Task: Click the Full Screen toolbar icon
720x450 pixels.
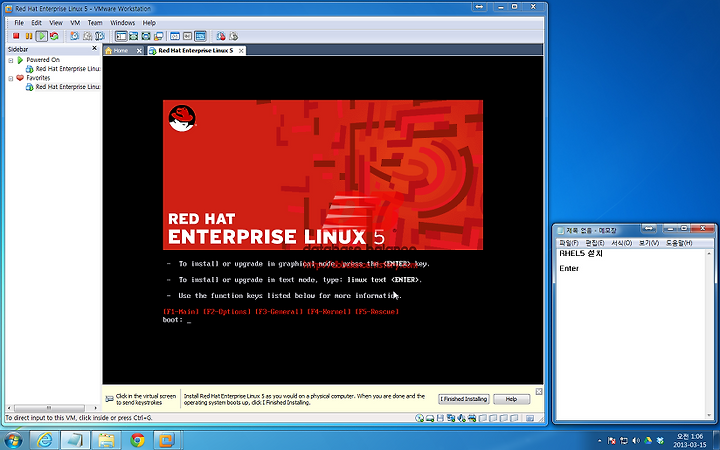Action: click(x=146, y=36)
